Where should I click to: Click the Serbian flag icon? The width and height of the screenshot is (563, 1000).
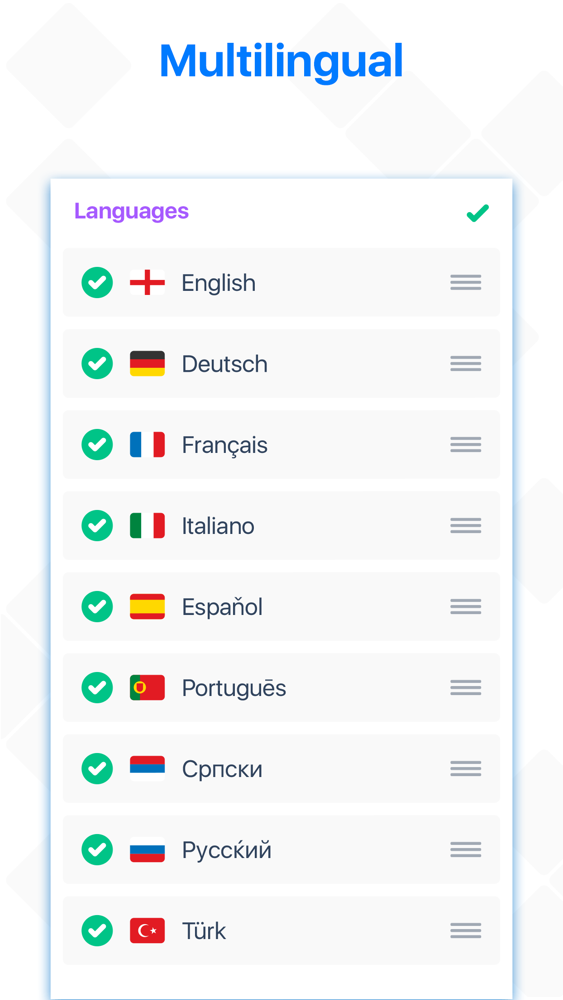coord(147,768)
